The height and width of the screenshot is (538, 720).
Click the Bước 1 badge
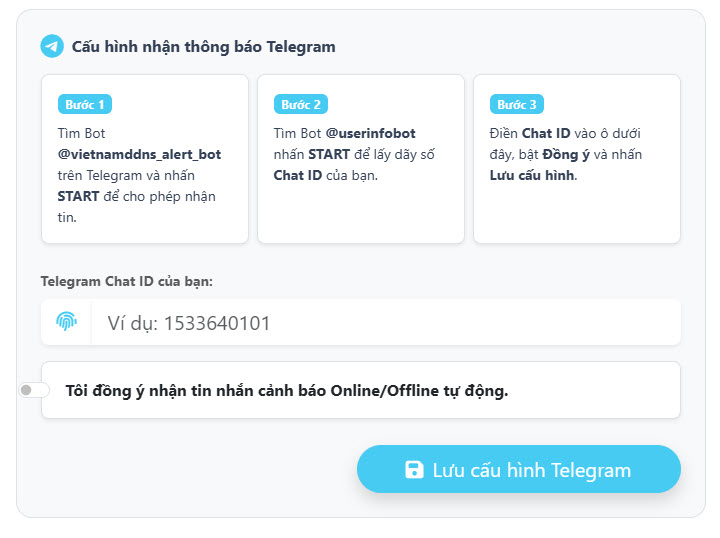point(86,104)
